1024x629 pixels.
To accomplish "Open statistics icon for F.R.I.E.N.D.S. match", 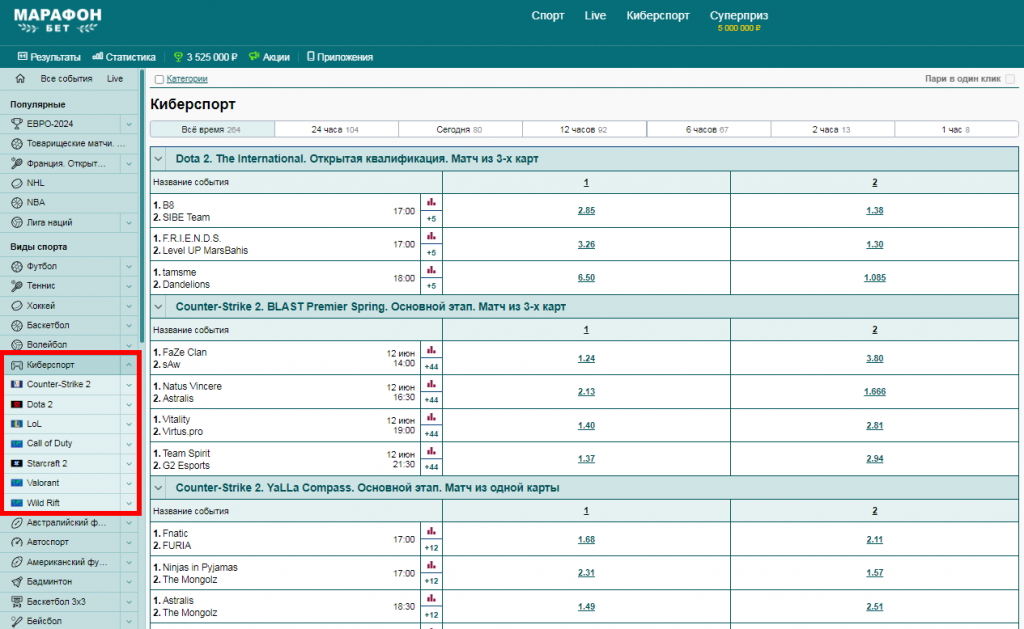I will point(431,236).
